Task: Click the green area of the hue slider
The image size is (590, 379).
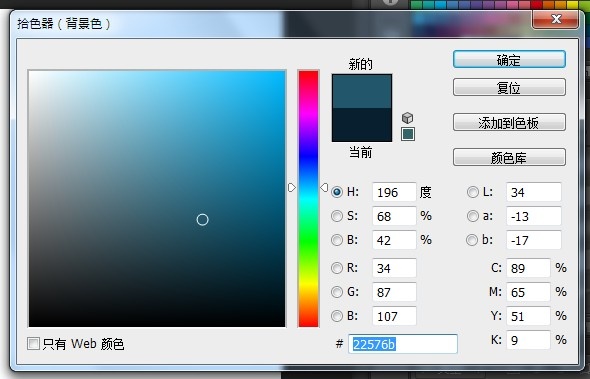Action: [309, 237]
